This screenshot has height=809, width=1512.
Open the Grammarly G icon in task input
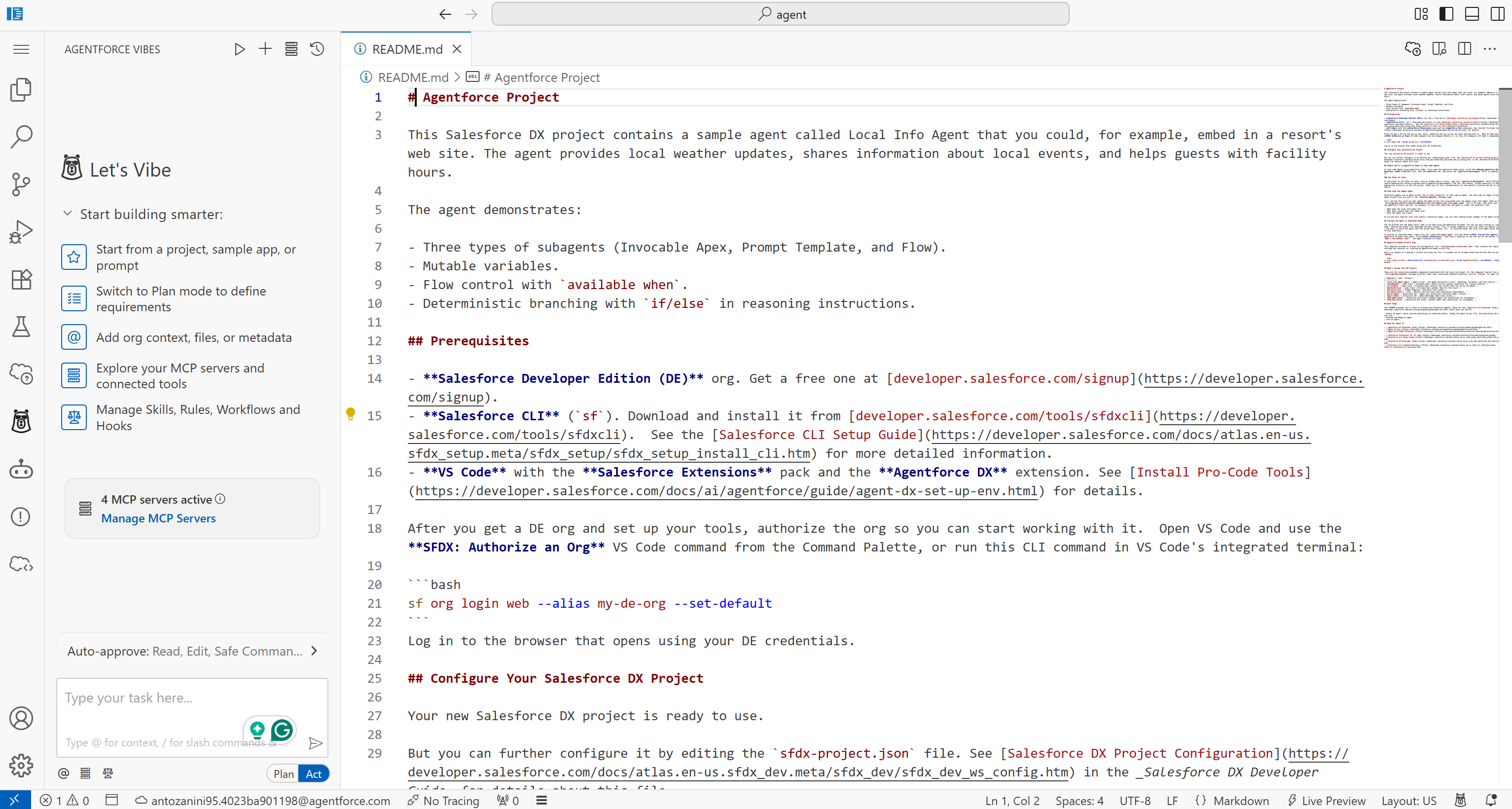(282, 730)
